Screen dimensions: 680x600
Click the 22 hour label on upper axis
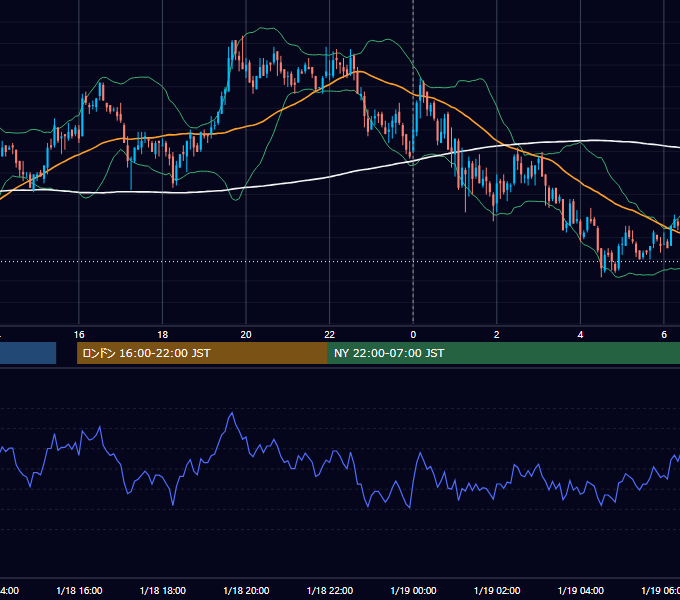pyautogui.click(x=330, y=334)
